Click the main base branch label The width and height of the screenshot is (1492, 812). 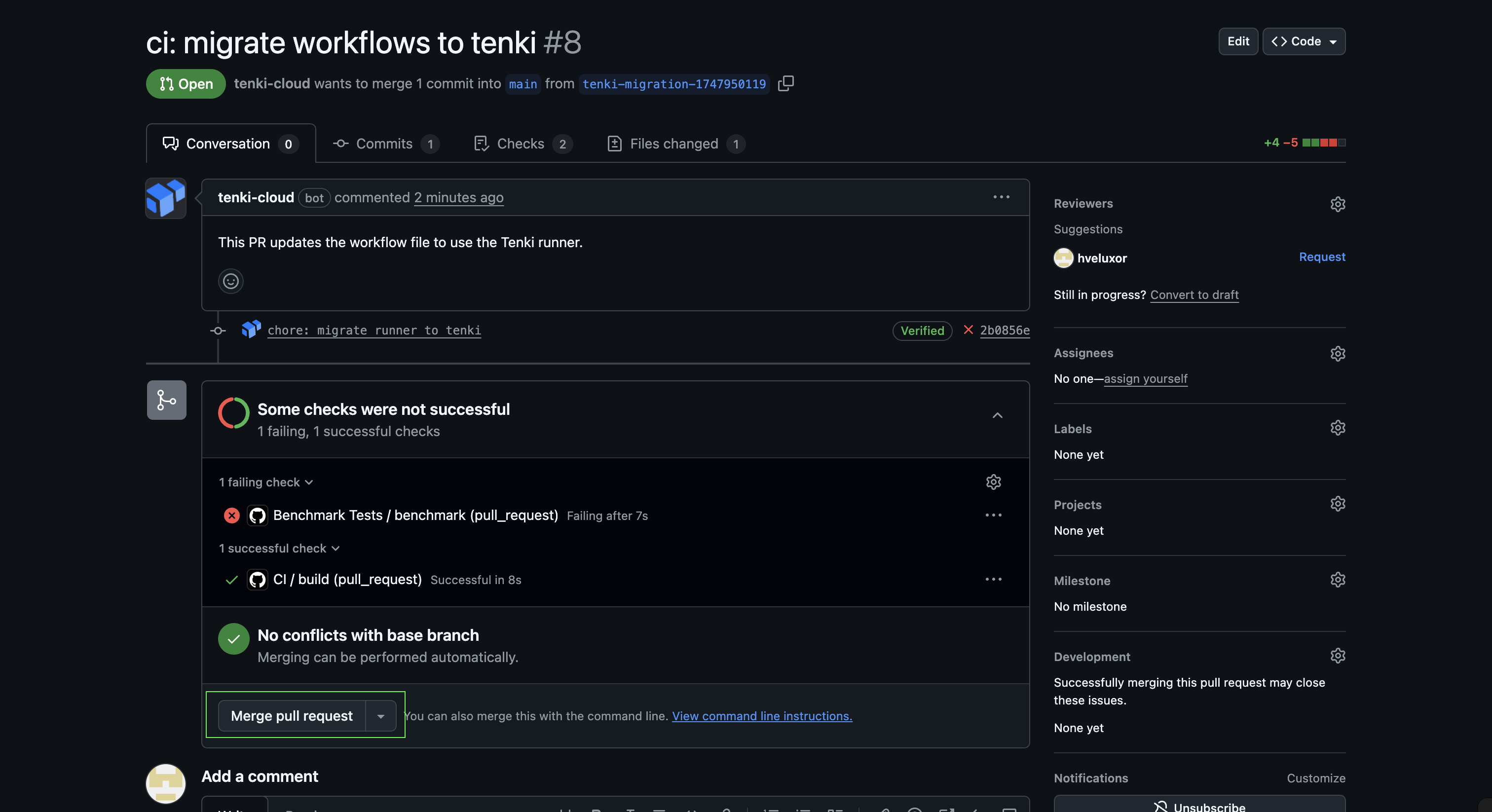click(522, 84)
